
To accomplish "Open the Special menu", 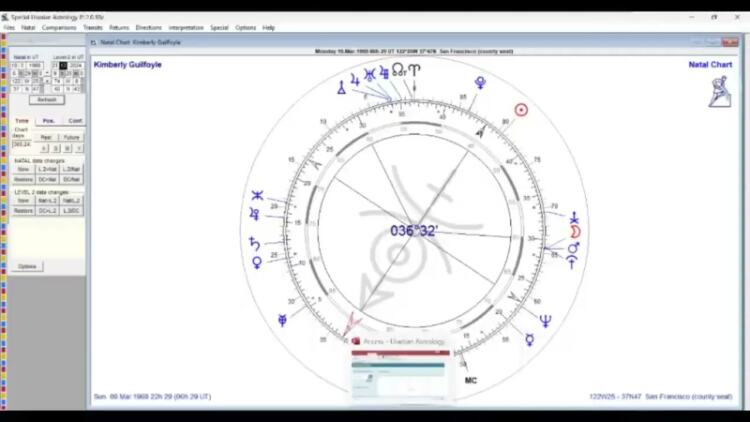I will pyautogui.click(x=219, y=28).
